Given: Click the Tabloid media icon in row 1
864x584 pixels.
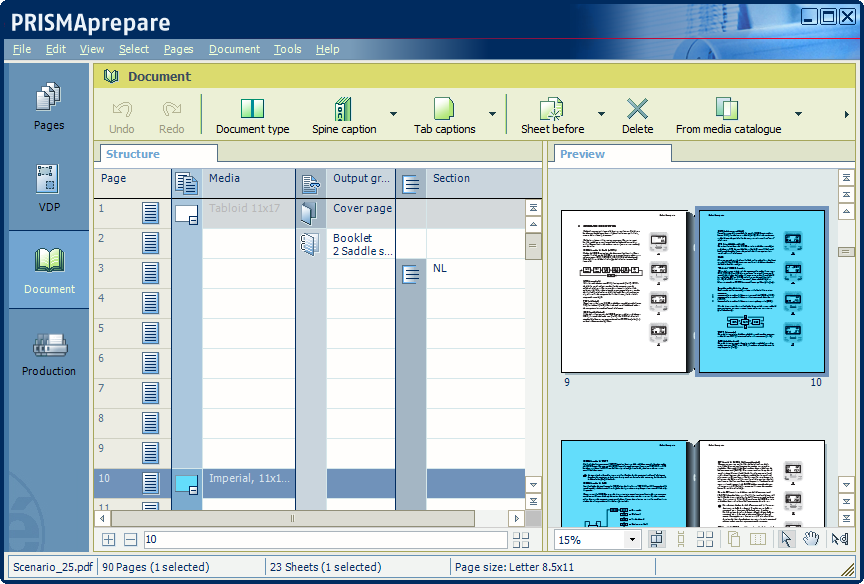Looking at the screenshot, I should click(187, 214).
